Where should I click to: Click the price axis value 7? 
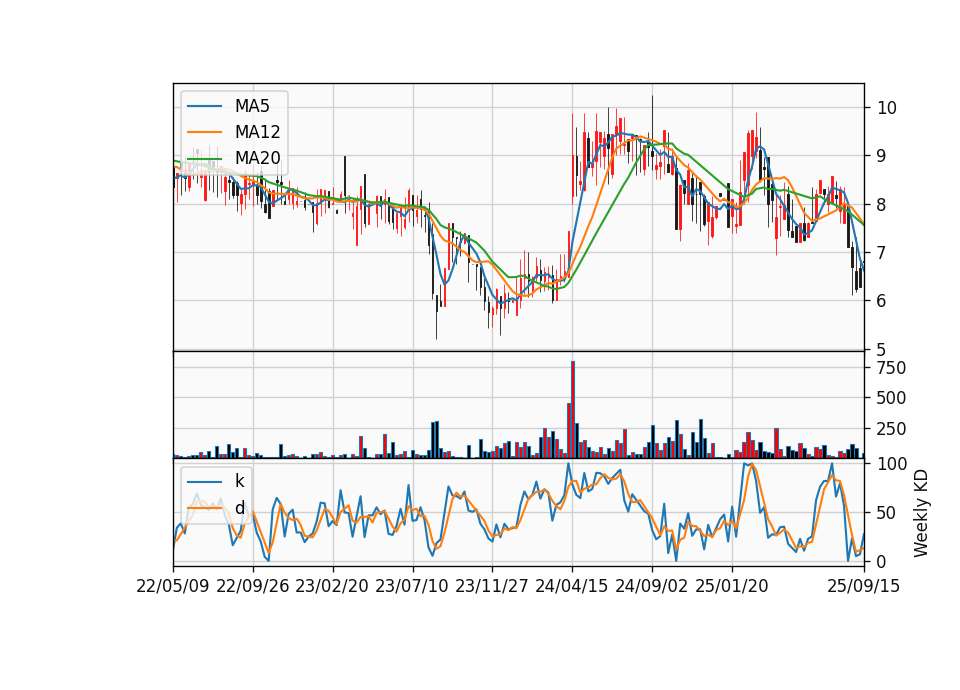pyautogui.click(x=882, y=252)
